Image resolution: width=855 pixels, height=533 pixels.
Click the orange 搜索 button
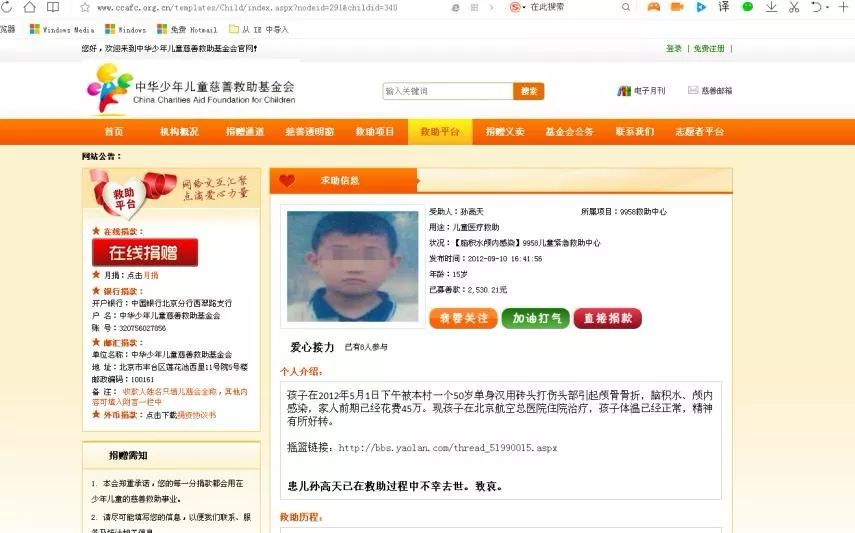(x=528, y=91)
